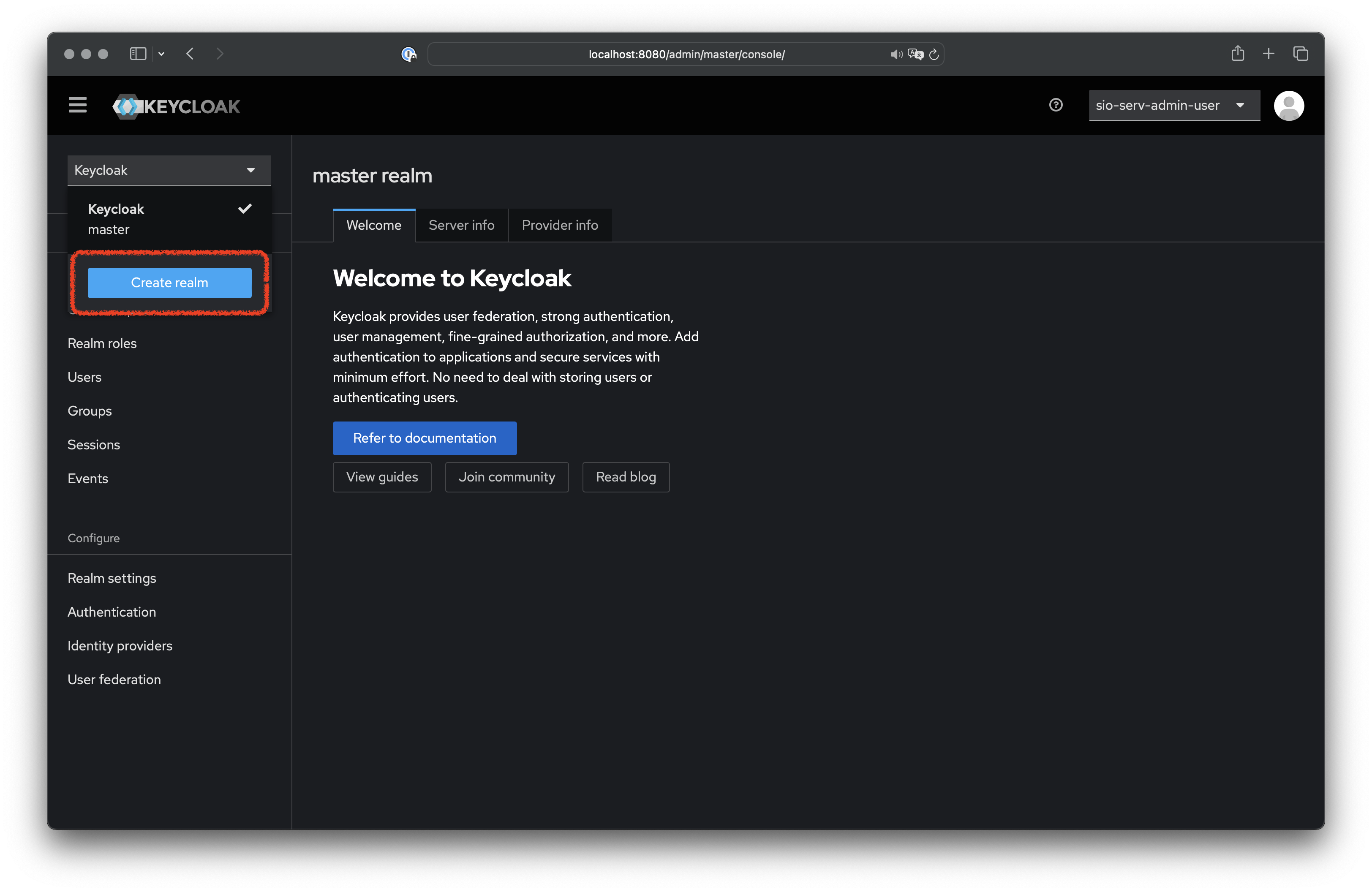The width and height of the screenshot is (1372, 892).
Task: Toggle the hamburger navigation menu
Action: [77, 105]
